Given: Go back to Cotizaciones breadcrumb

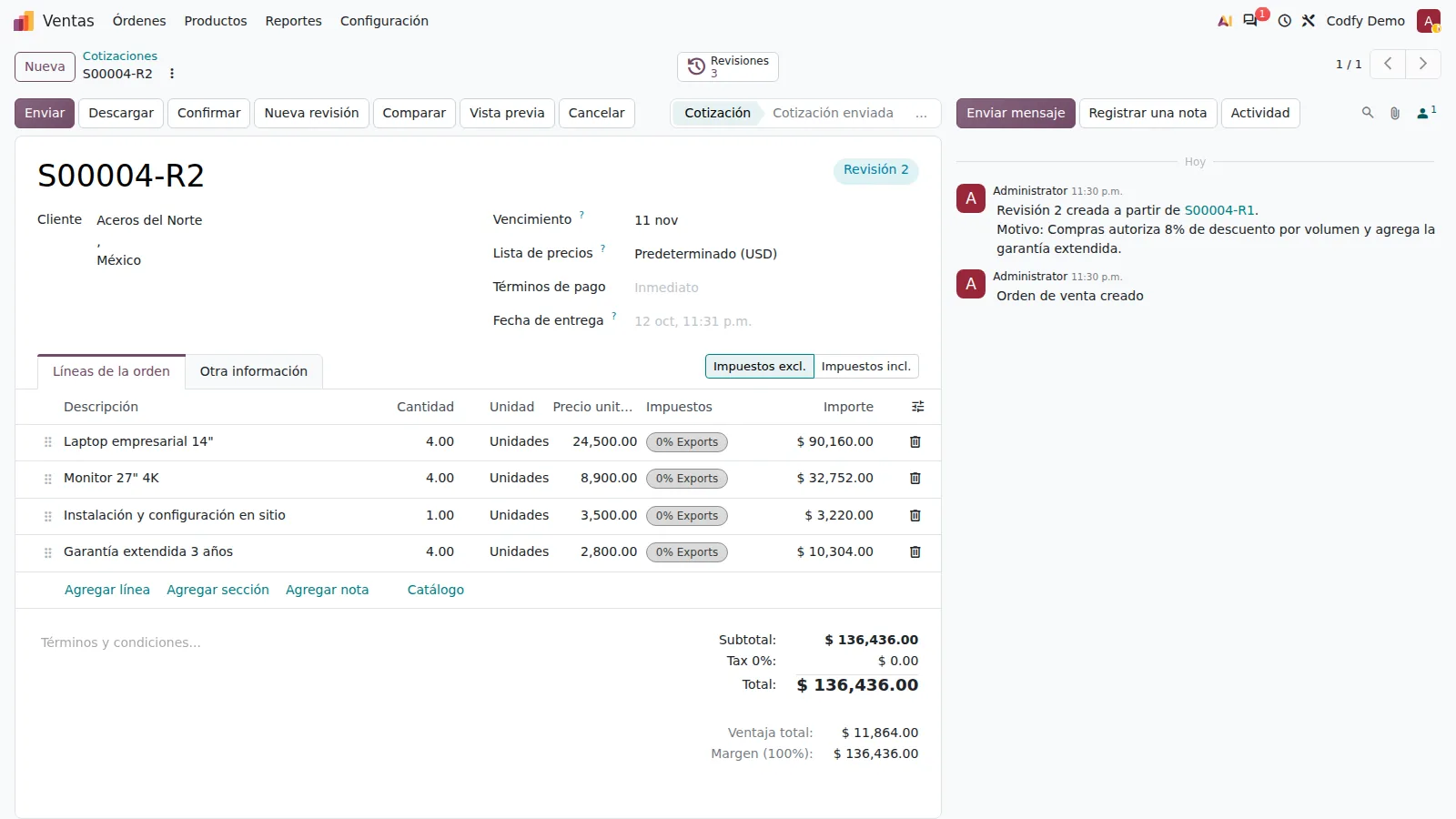Looking at the screenshot, I should tap(120, 56).
